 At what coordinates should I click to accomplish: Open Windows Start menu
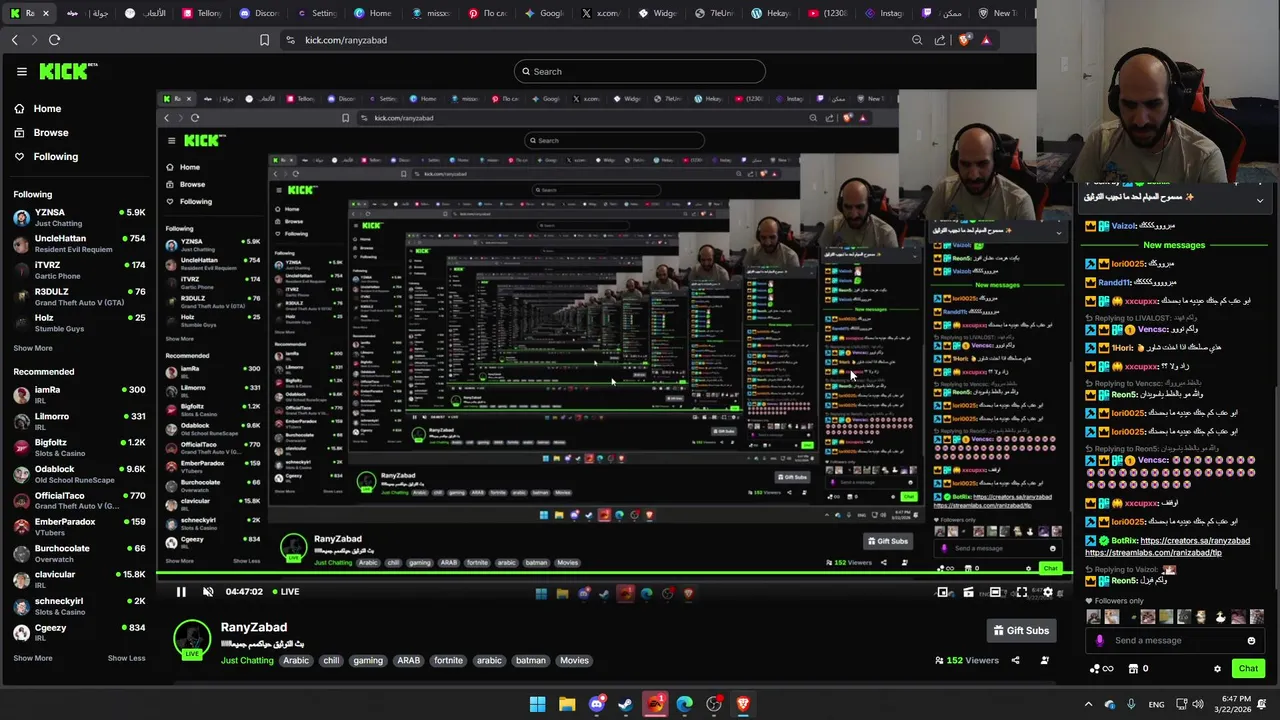[x=537, y=704]
